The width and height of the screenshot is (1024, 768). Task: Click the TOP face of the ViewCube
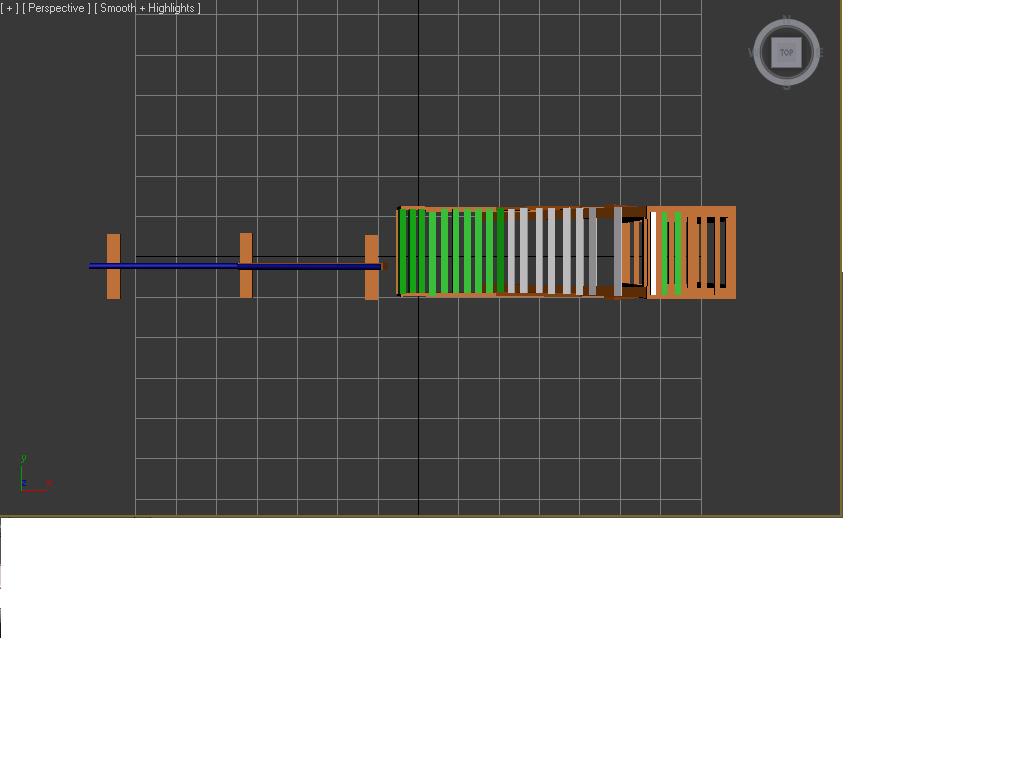pyautogui.click(x=786, y=53)
